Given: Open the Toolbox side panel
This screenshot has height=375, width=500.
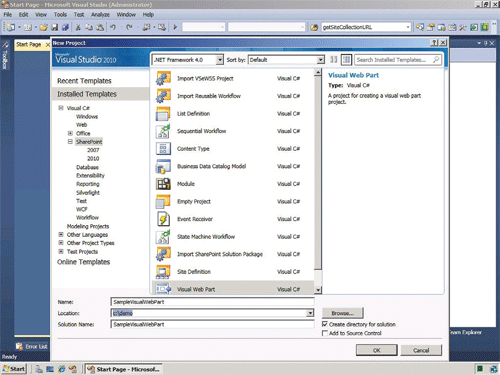Looking at the screenshot, I should [5, 55].
